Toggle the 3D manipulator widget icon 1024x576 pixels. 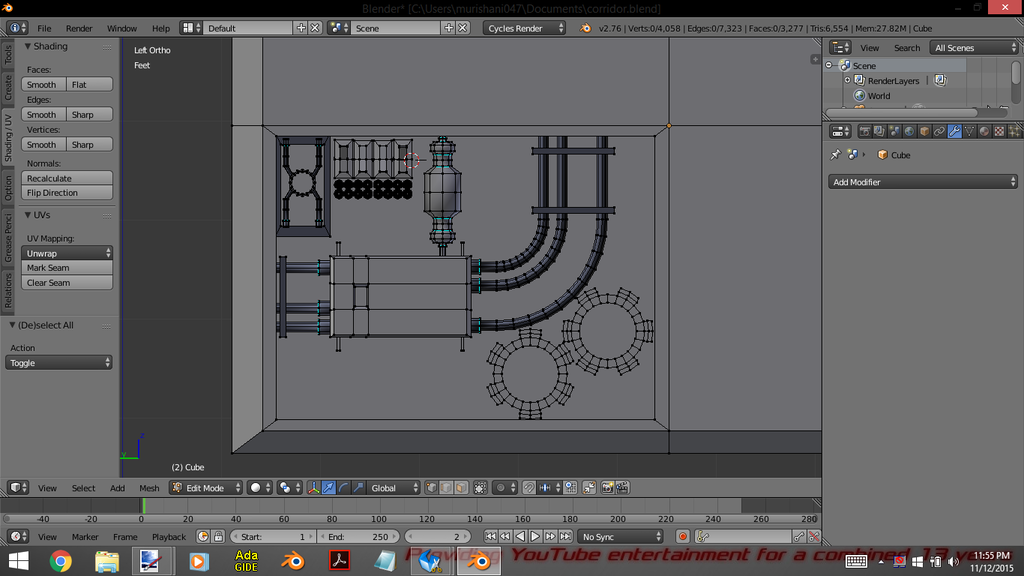click(313, 488)
